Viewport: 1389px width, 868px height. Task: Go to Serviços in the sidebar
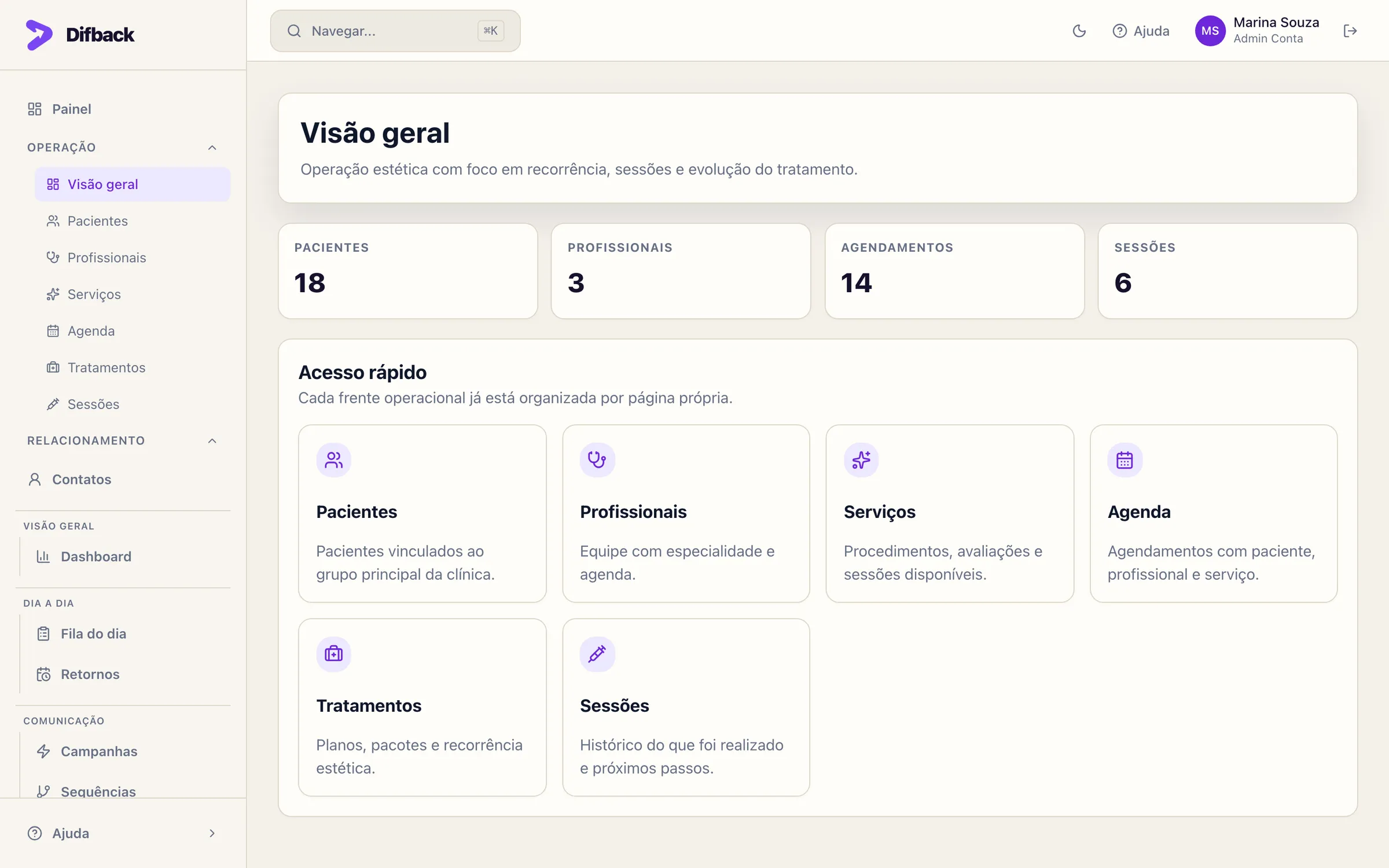133,294
